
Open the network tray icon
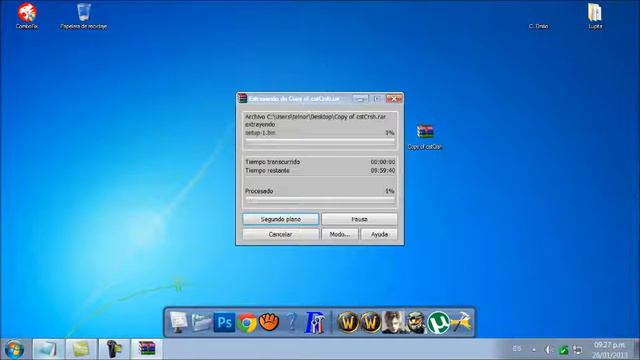[x=578, y=350]
